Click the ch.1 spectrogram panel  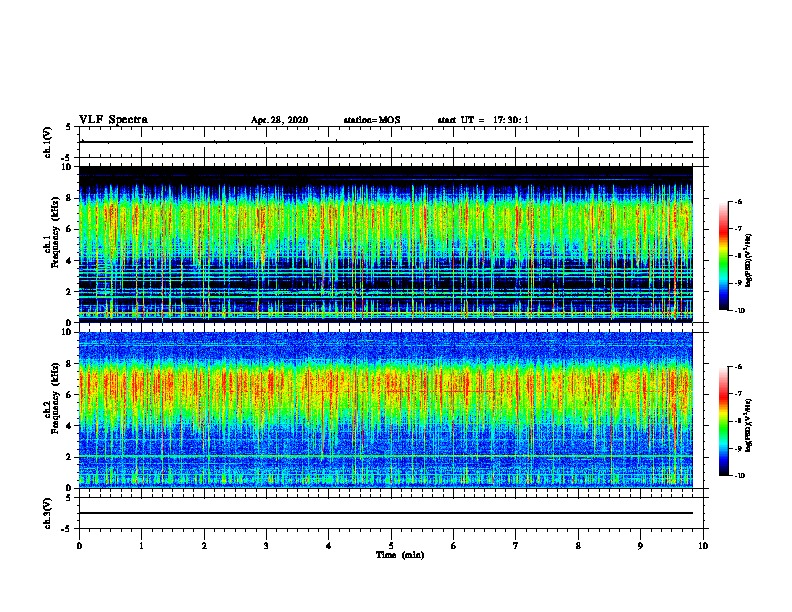[x=386, y=244]
